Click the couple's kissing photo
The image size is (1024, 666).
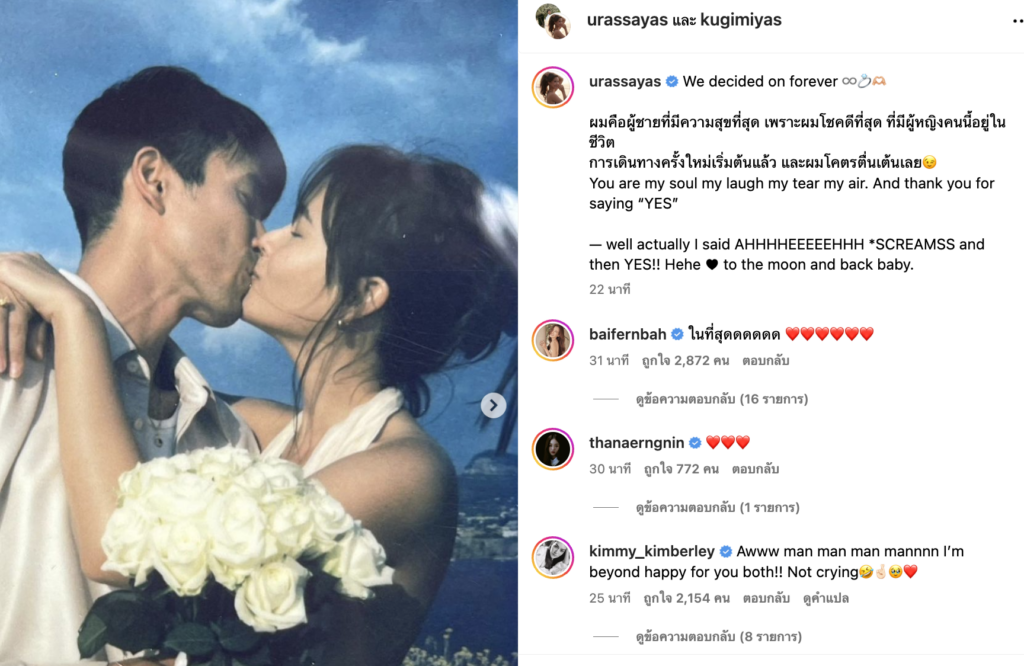pyautogui.click(x=259, y=333)
